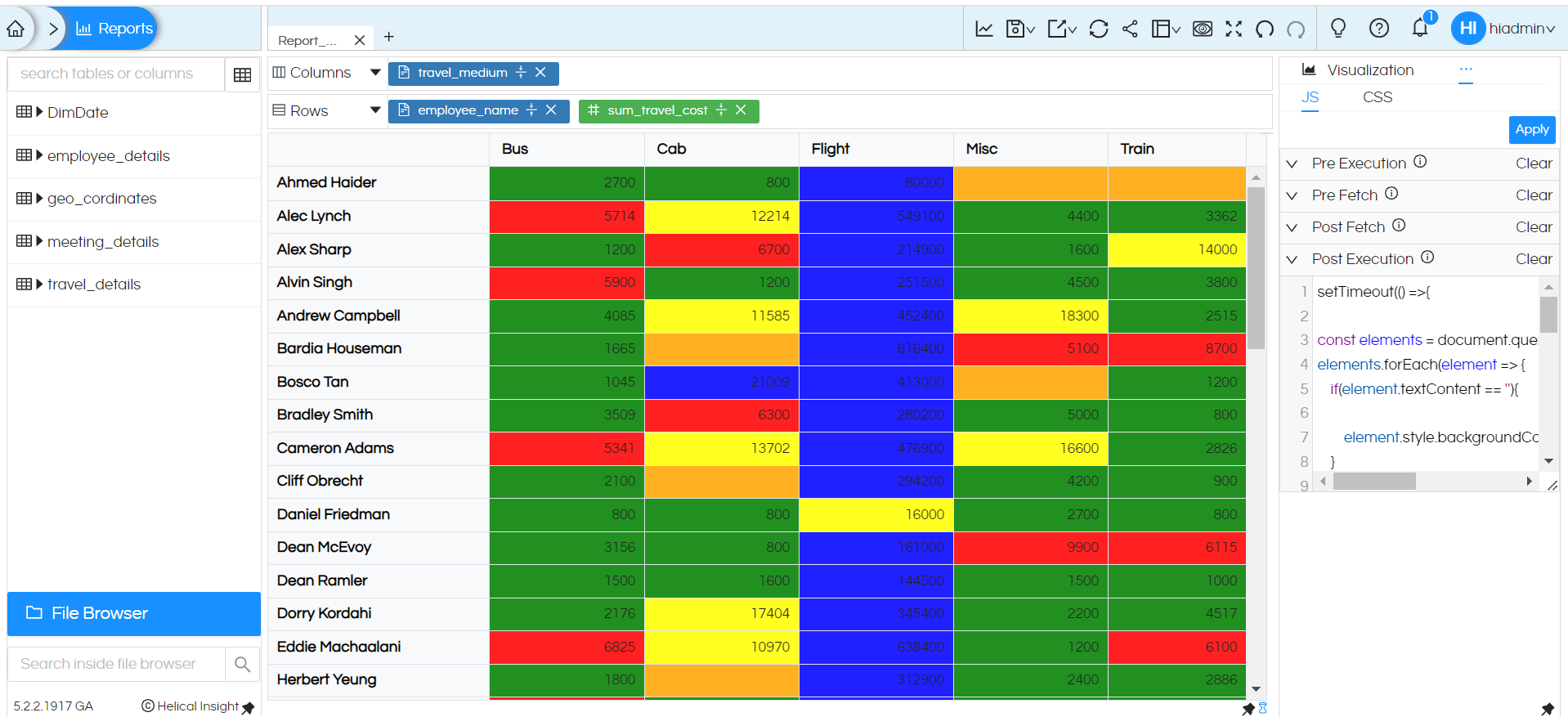Clear the Post Execution script
The width and height of the screenshot is (1568, 717).
(x=1534, y=259)
